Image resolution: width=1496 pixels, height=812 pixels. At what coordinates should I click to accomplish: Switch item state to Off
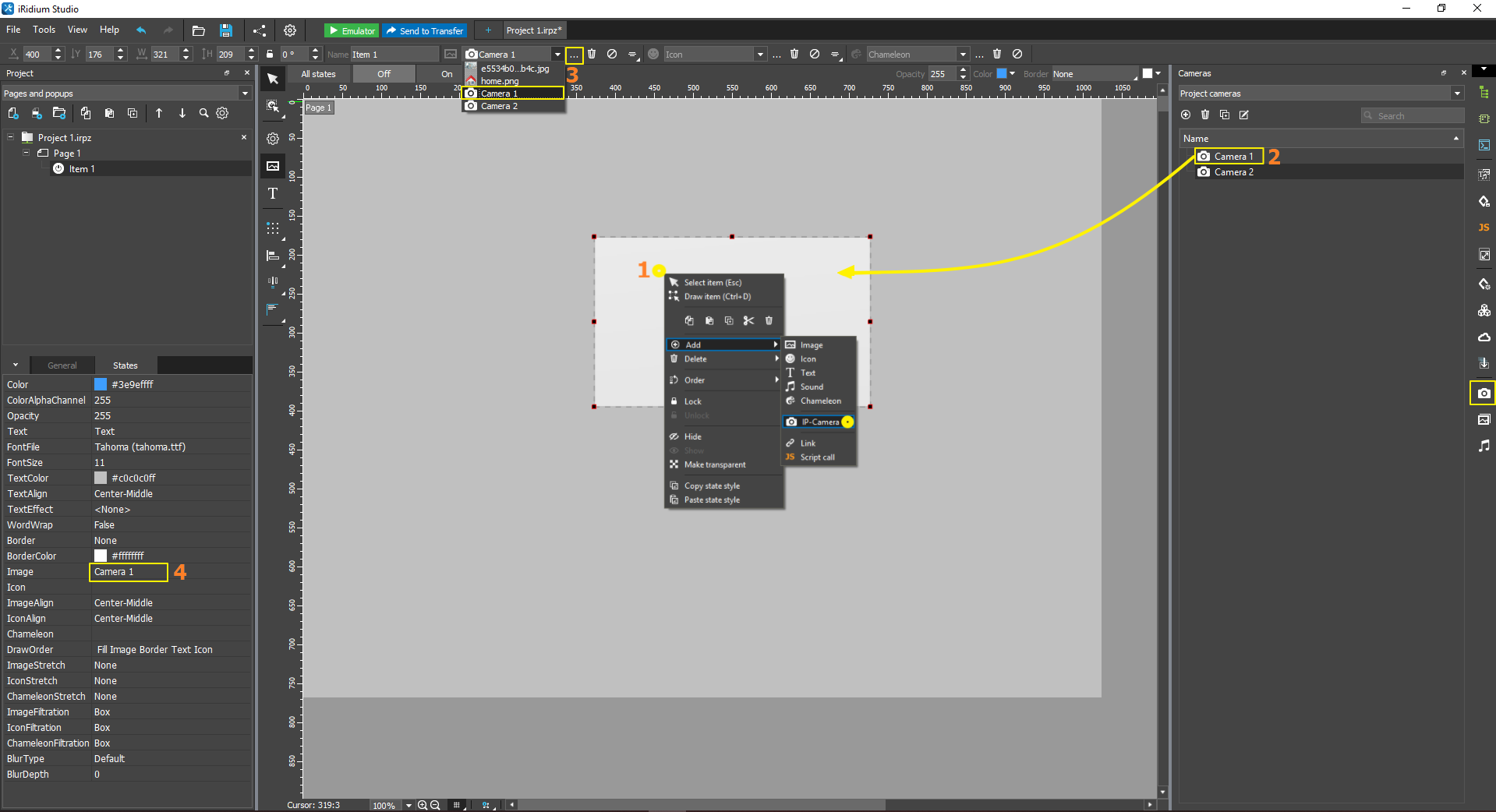click(x=384, y=73)
